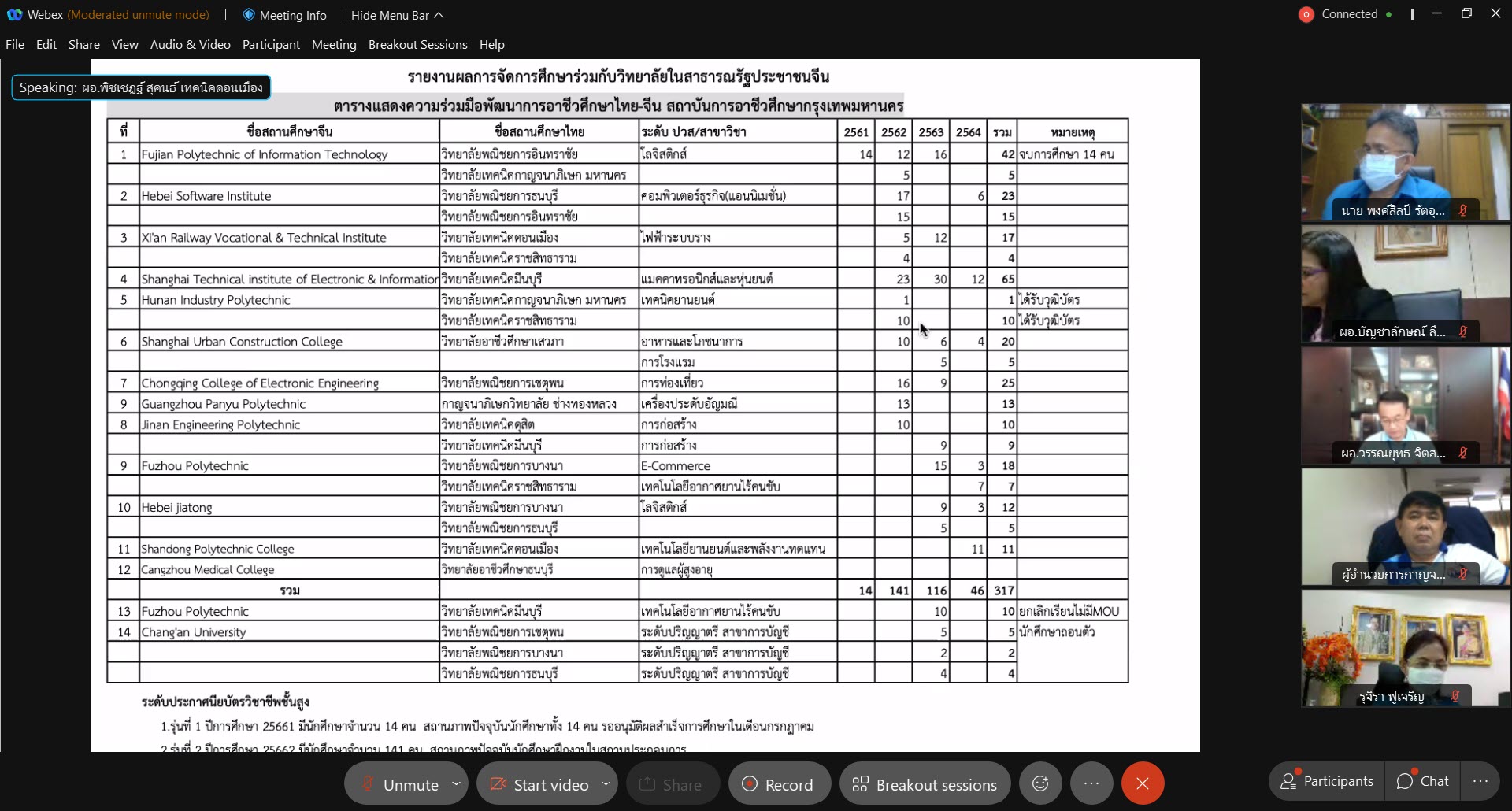Open Breakout sessions from toolbar
The height and width of the screenshot is (811, 1512).
[925, 784]
